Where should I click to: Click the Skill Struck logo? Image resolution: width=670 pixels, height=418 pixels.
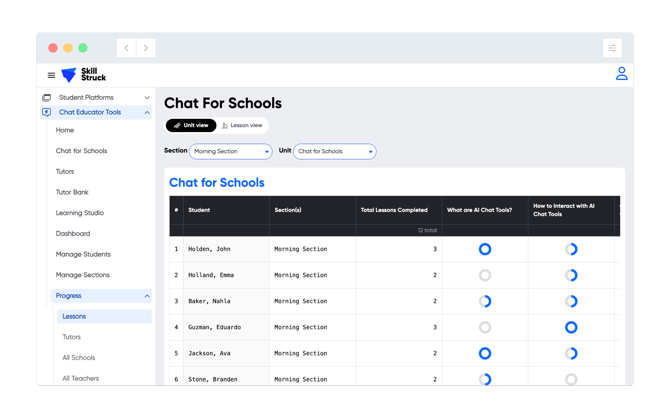83,75
